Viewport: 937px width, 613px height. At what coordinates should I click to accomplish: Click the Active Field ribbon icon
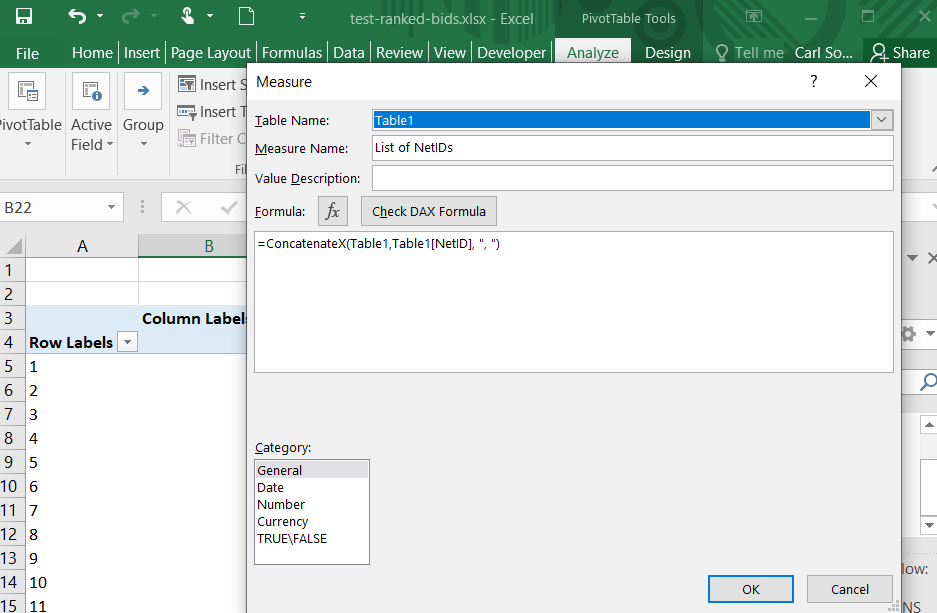click(91, 92)
